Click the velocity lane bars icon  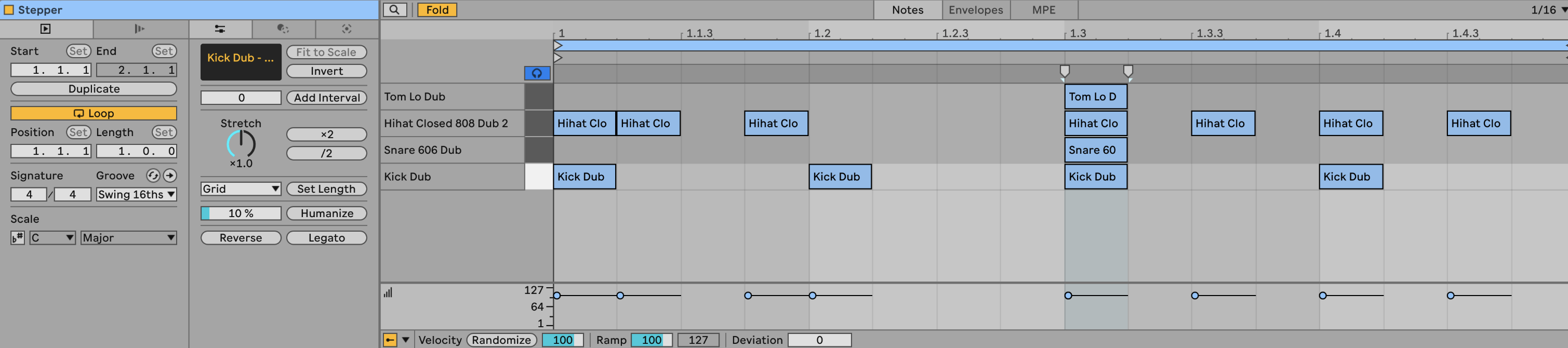click(388, 292)
